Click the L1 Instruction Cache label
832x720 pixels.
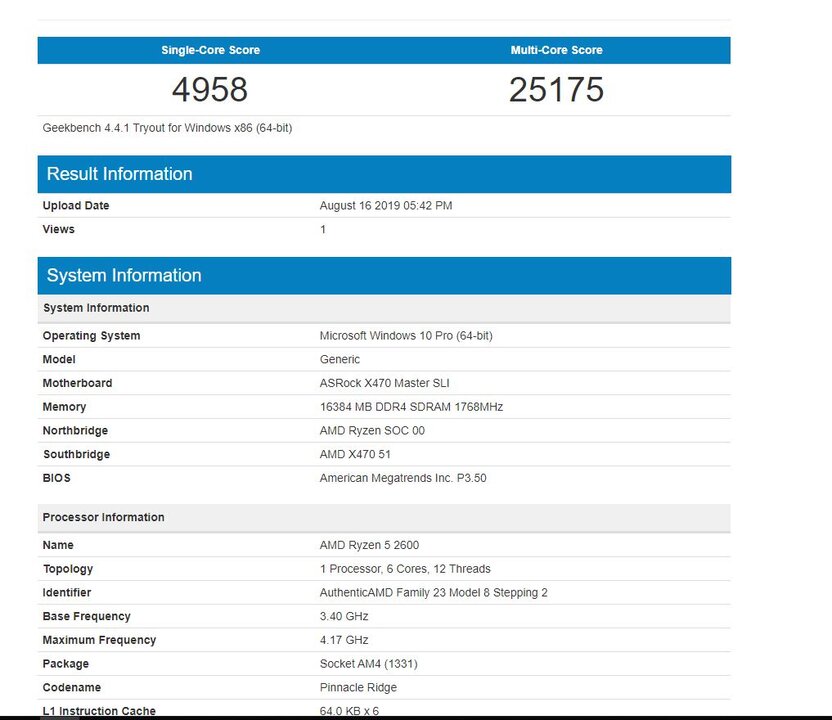point(99,711)
